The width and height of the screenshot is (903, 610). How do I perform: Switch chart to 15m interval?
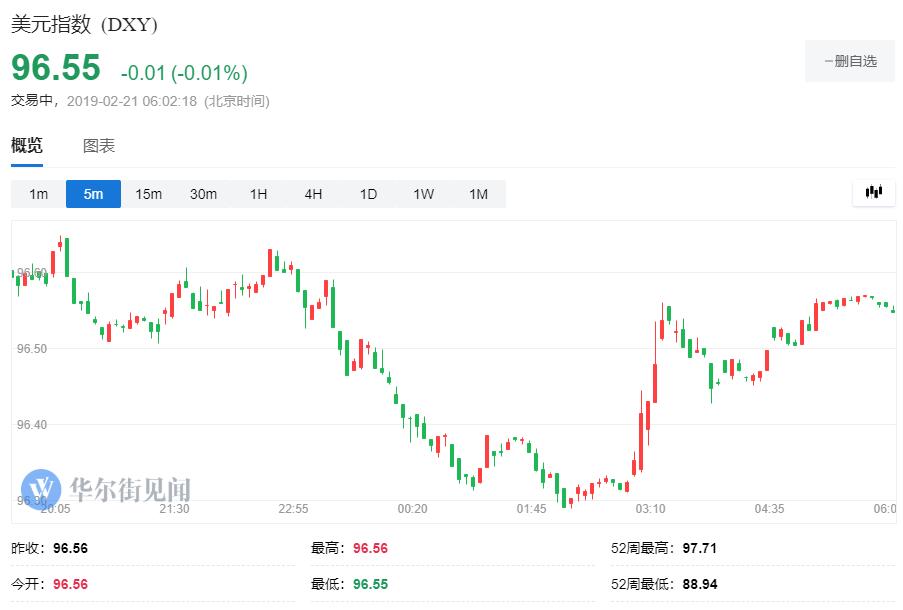148,194
